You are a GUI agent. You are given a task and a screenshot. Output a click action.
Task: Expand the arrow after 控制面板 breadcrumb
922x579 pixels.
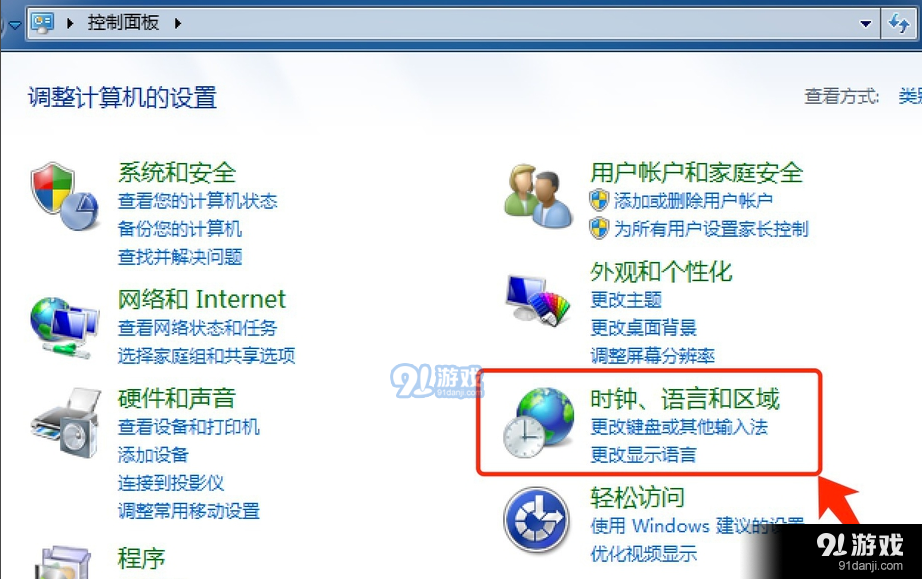pyautogui.click(x=178, y=24)
